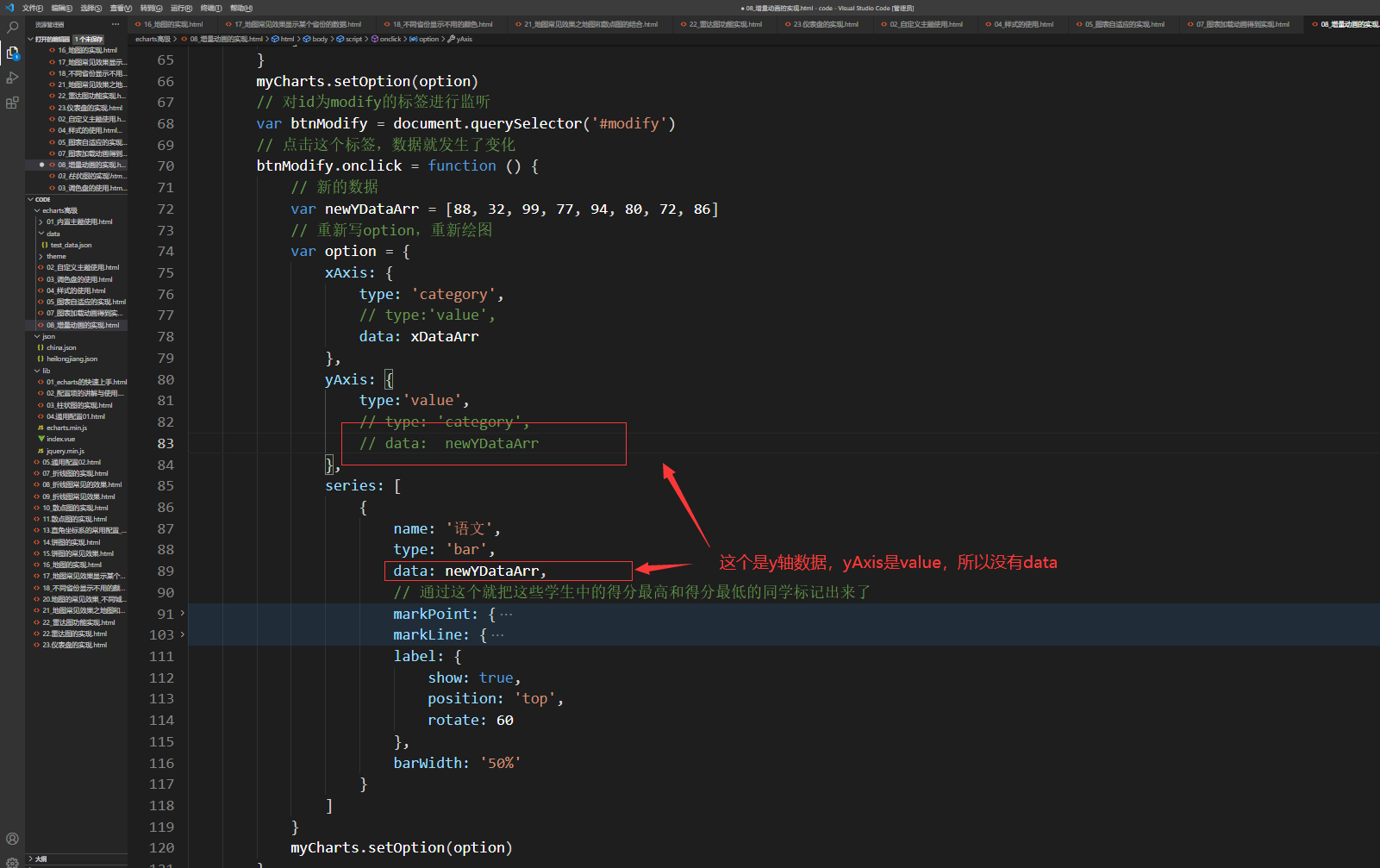Open the 编辑(E) menu

pos(62,8)
